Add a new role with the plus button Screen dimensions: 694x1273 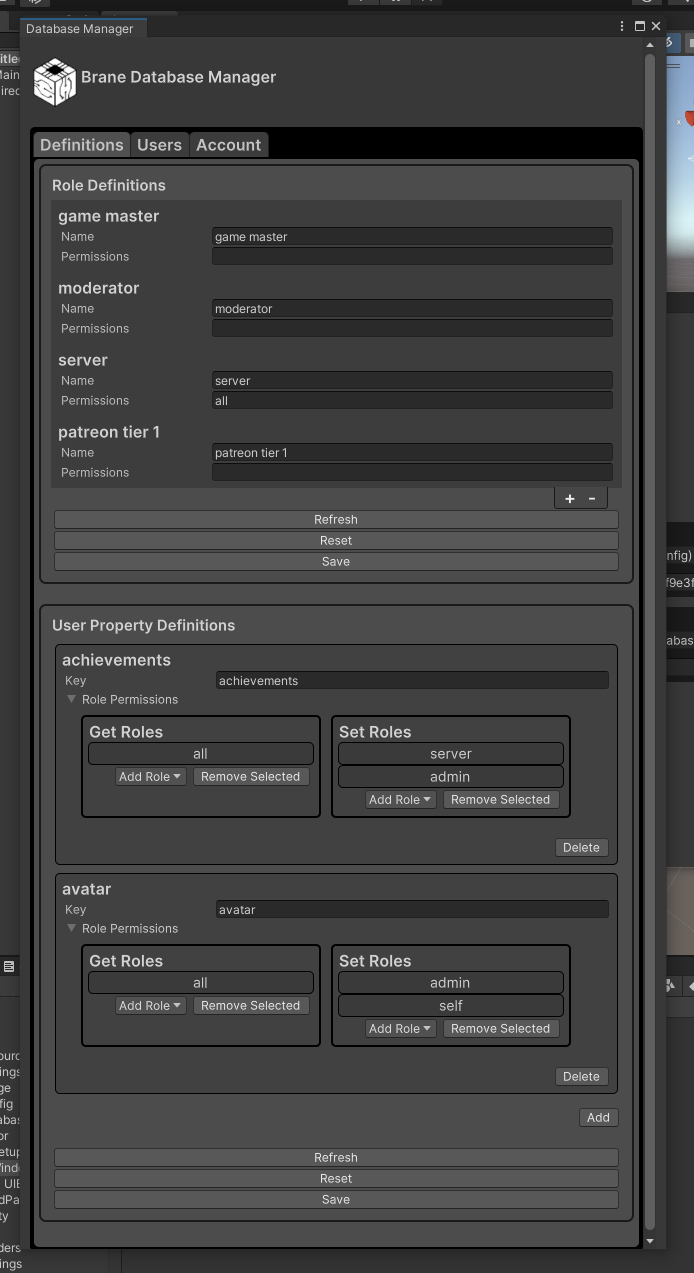point(569,498)
